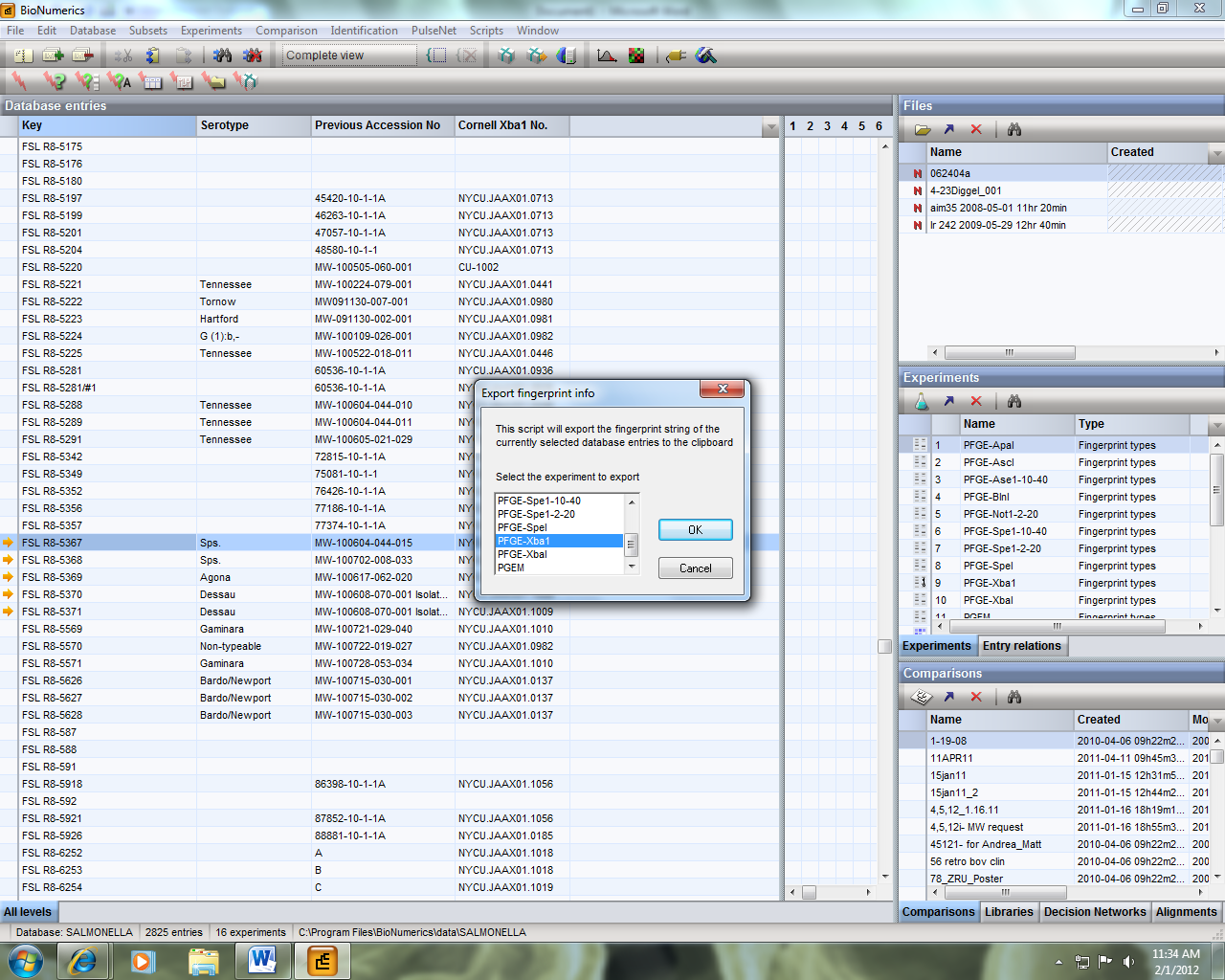Click the lightning with letter A icon
The width and height of the screenshot is (1225, 980).
120,81
